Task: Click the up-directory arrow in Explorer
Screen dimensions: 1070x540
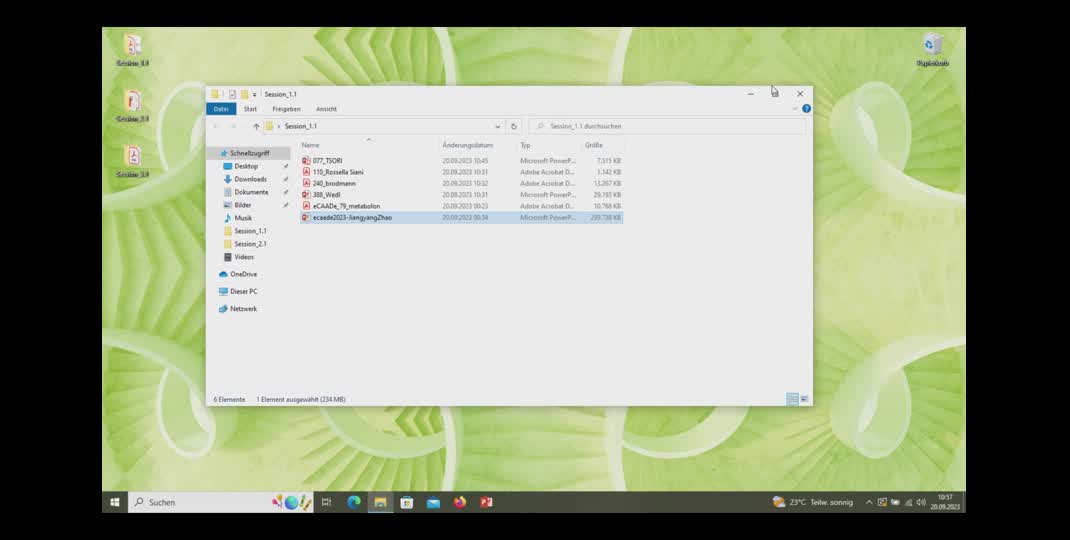Action: pyautogui.click(x=256, y=127)
